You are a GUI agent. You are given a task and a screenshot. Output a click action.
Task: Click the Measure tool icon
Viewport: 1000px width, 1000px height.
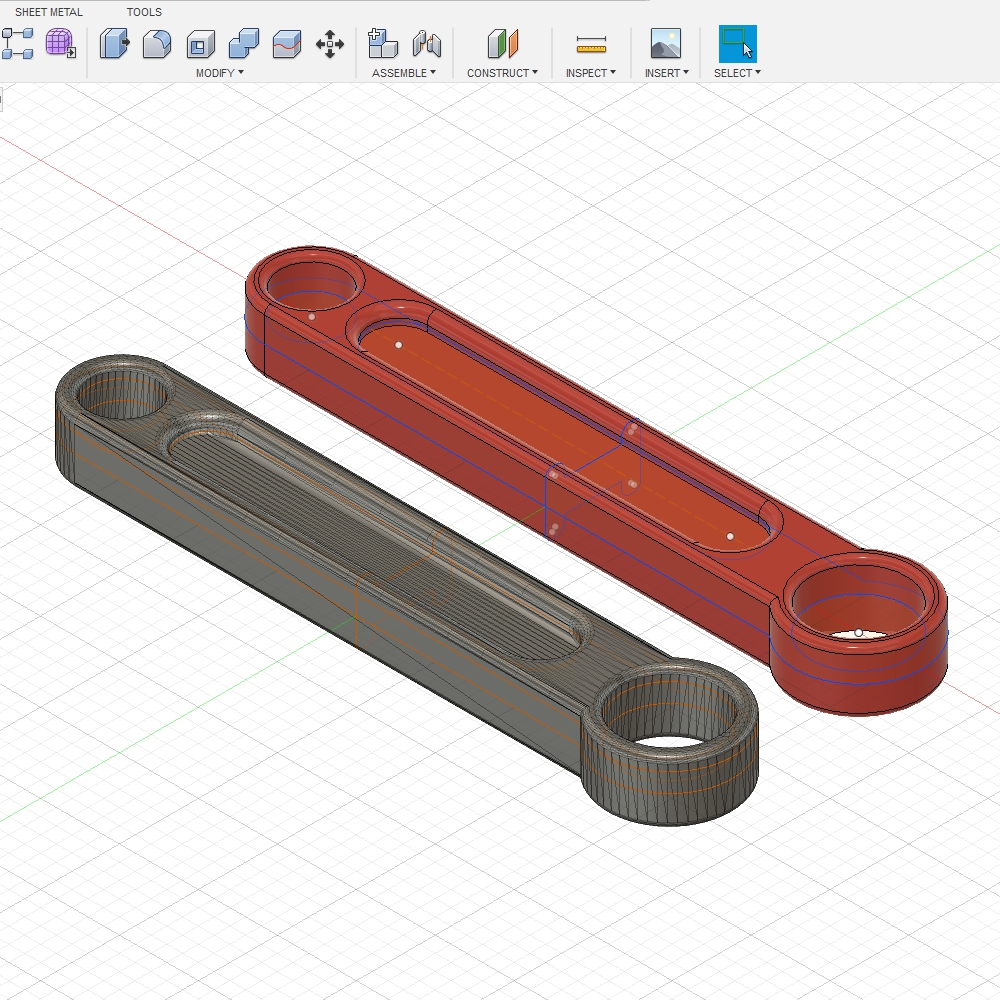[x=591, y=44]
